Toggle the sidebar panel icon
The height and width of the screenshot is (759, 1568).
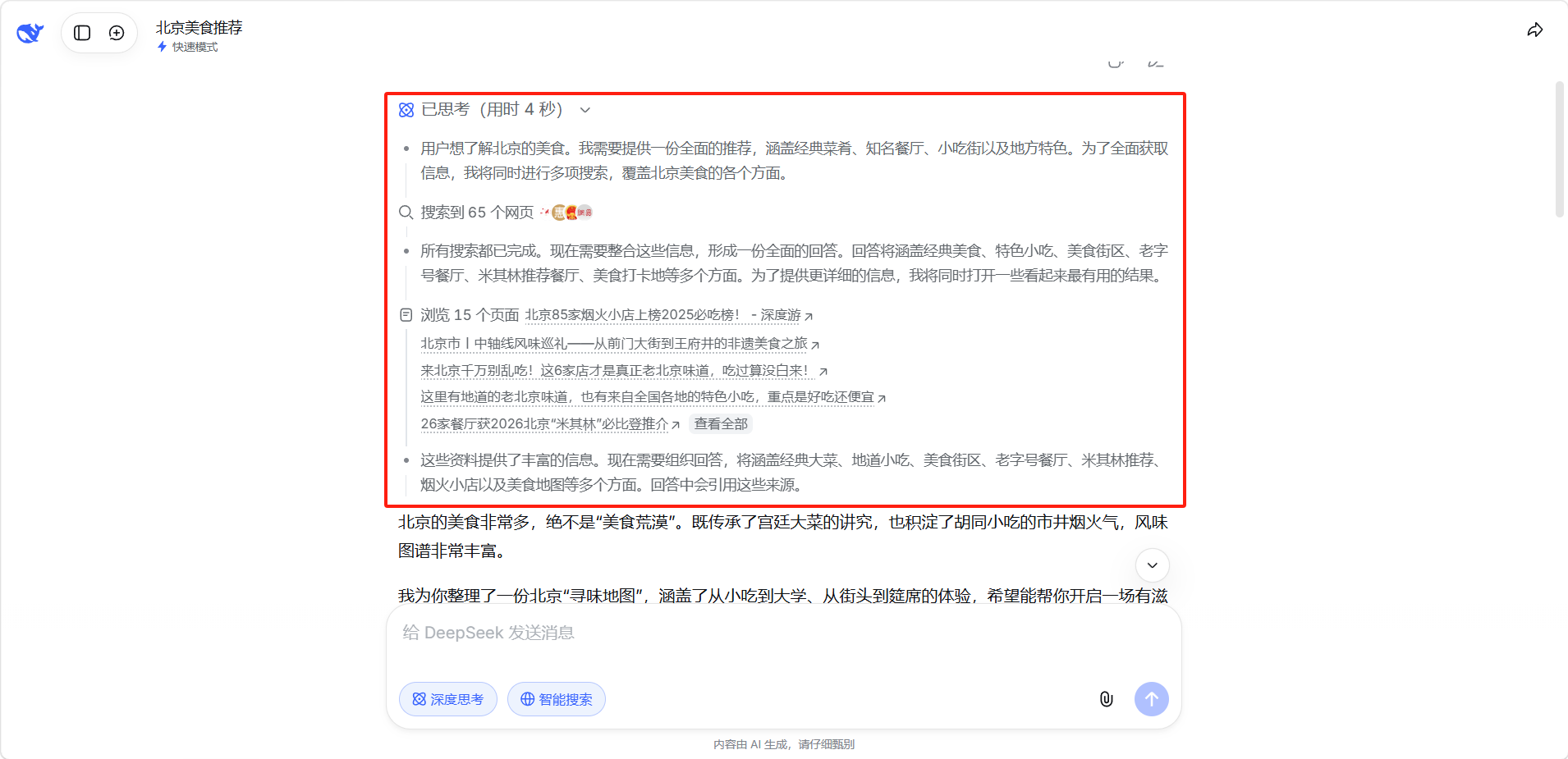point(82,33)
